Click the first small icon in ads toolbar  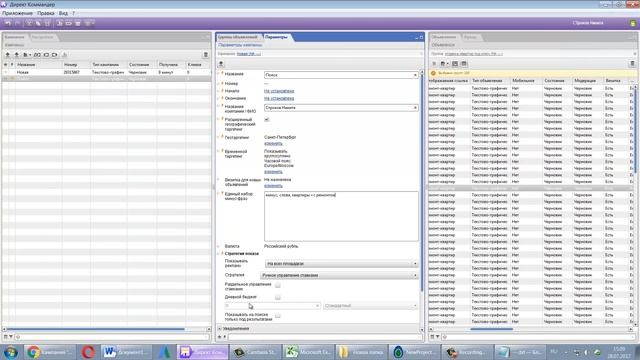[434, 64]
